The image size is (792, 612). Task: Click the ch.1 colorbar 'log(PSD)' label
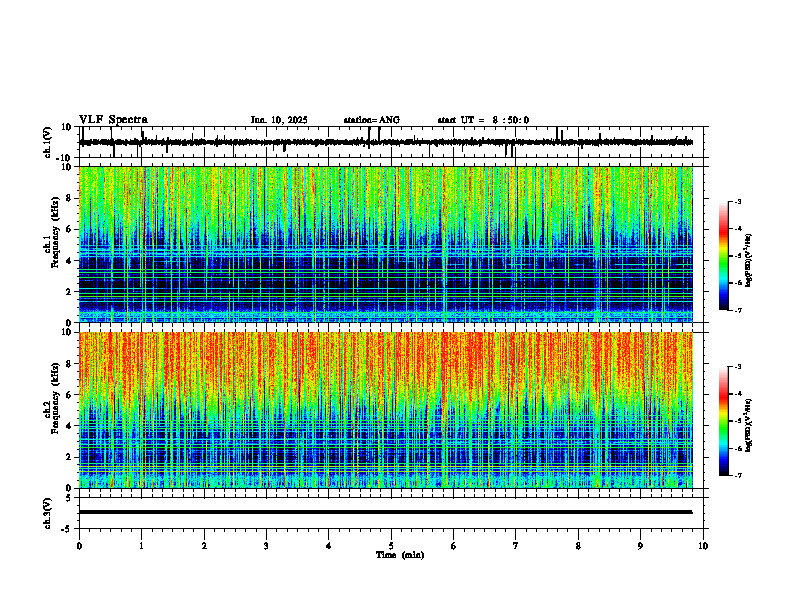[749, 261]
